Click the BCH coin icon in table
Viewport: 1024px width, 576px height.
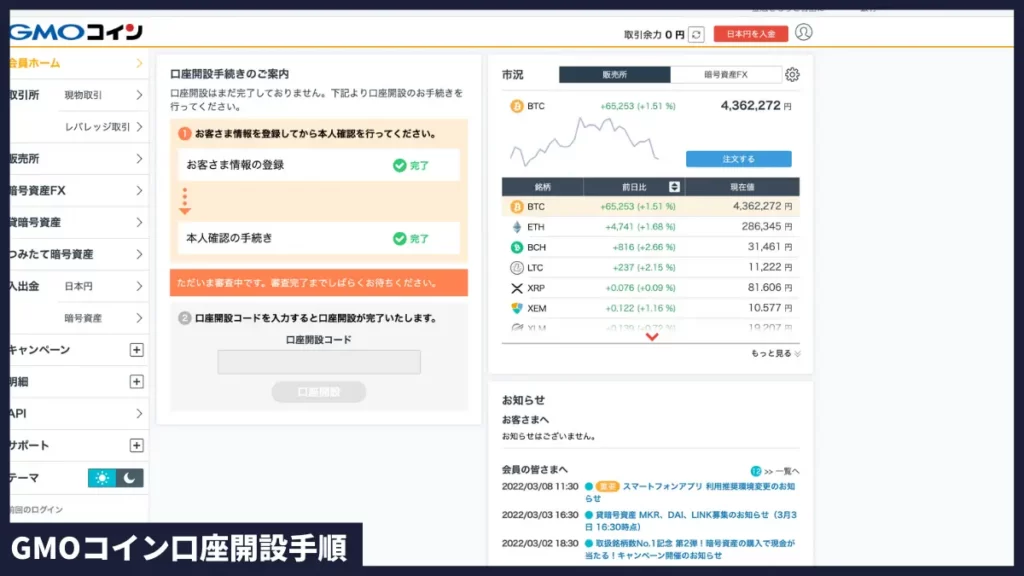point(517,247)
